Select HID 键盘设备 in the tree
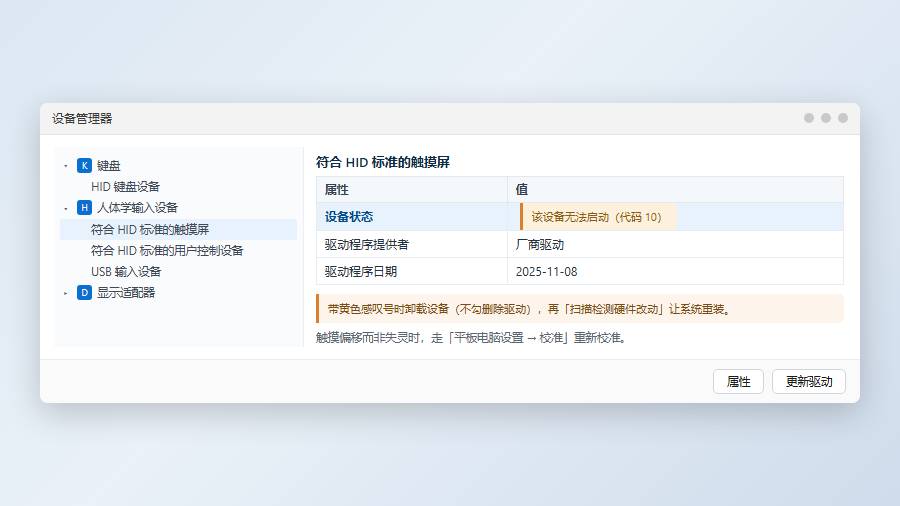Screen dimensions: 900x506 coord(125,187)
